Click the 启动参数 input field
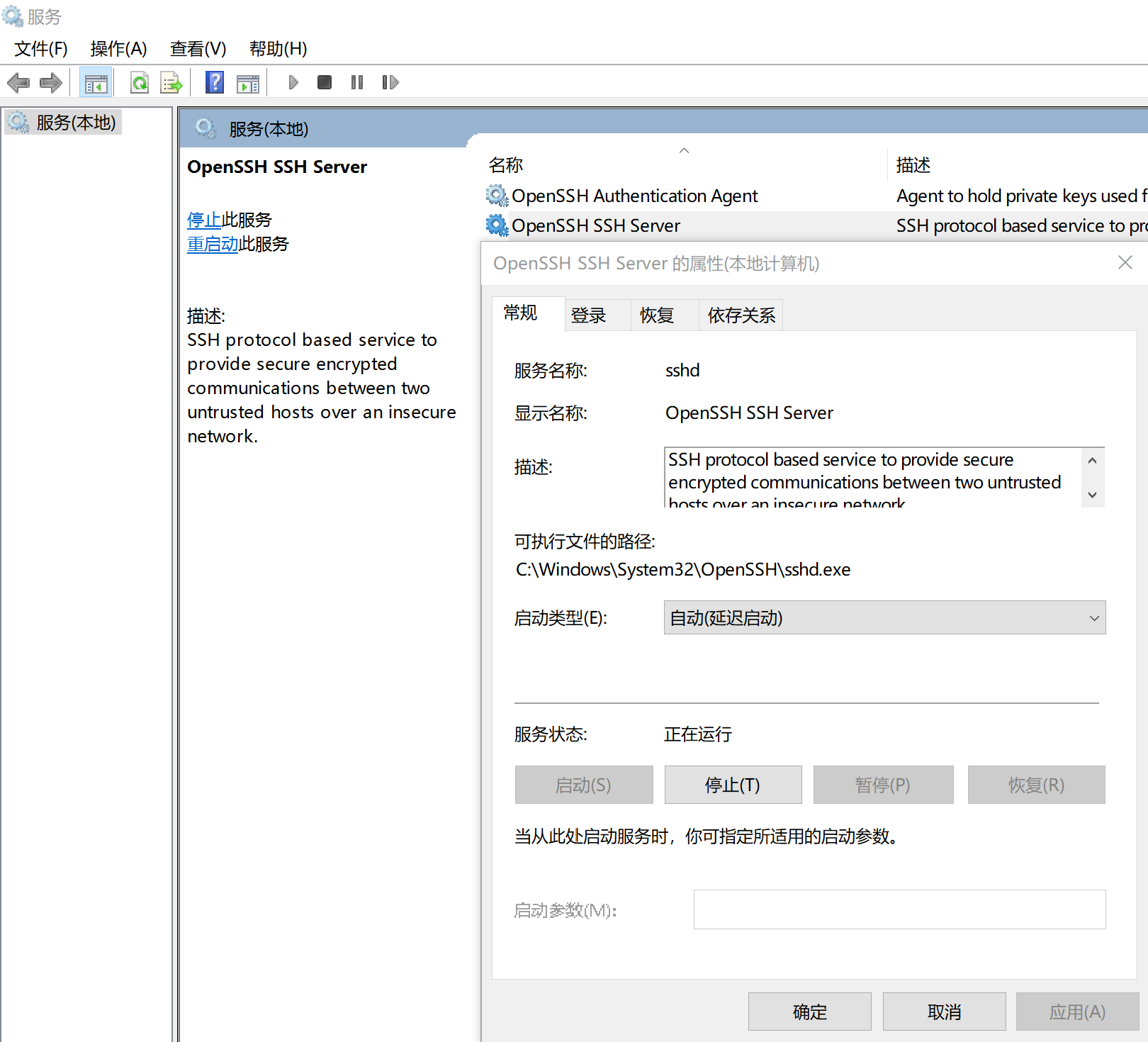 (900, 909)
